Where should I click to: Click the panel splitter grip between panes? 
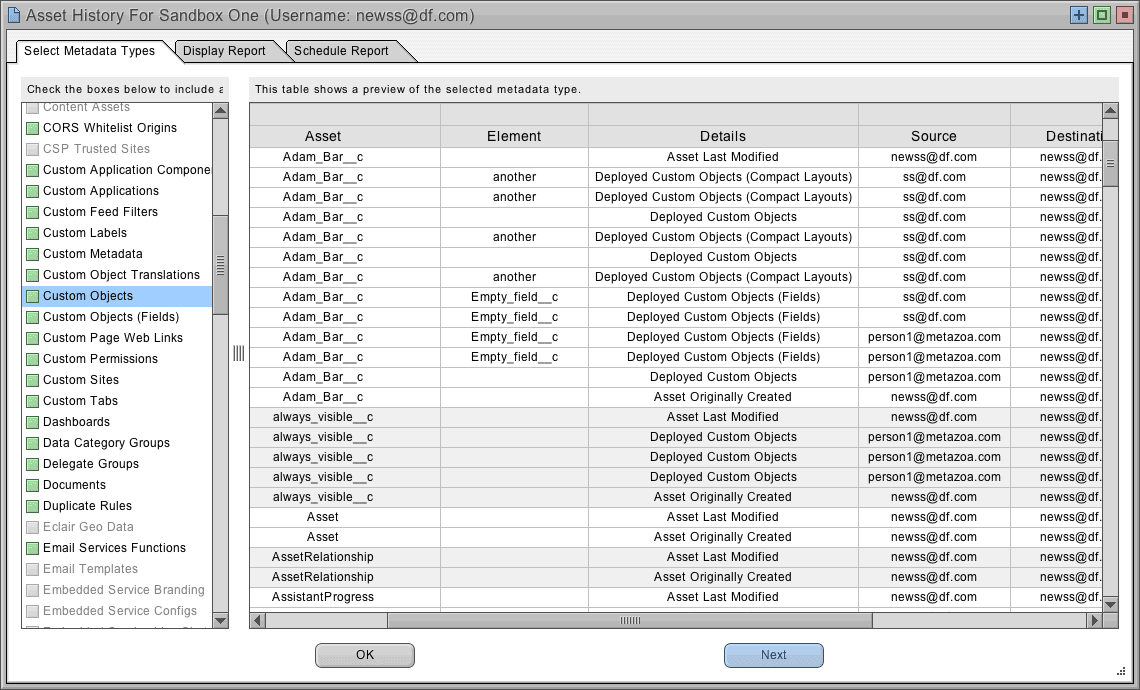pos(238,352)
